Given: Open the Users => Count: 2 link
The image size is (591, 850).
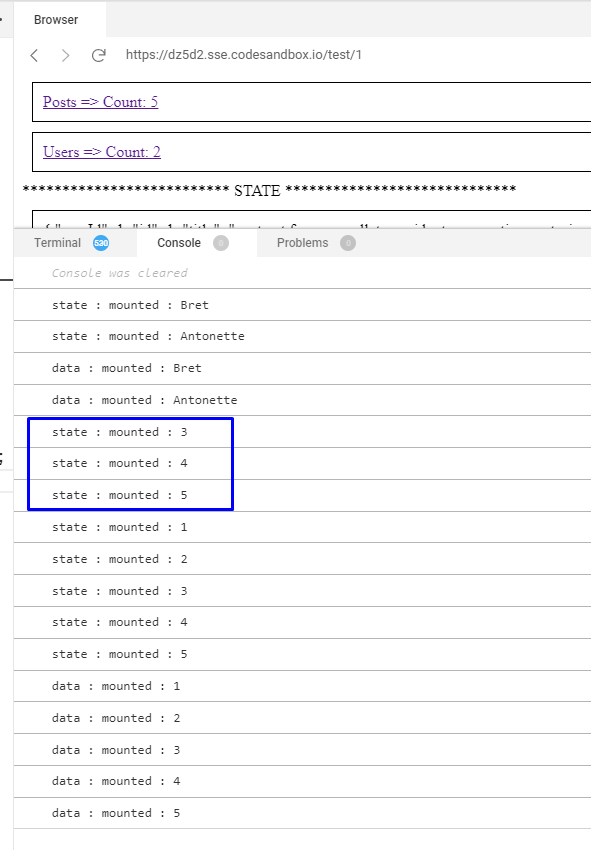Looking at the screenshot, I should coord(102,152).
